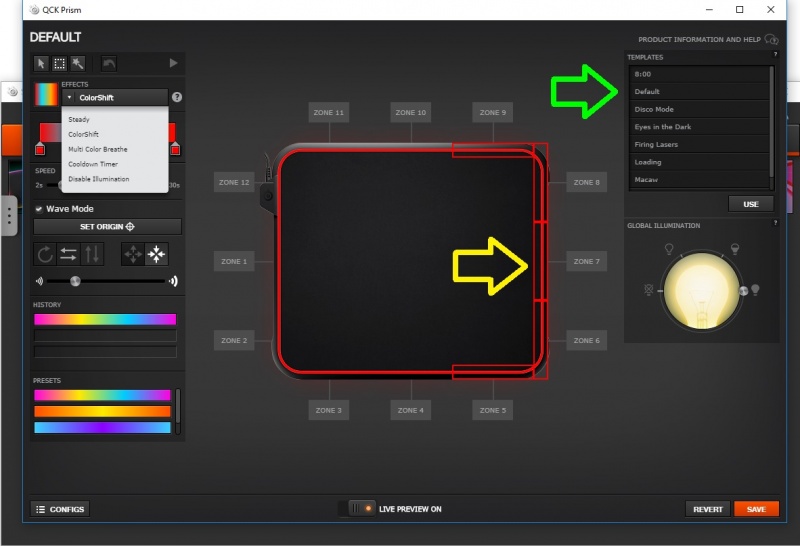Open the effects help question mark
The image size is (800, 546).
click(x=177, y=97)
